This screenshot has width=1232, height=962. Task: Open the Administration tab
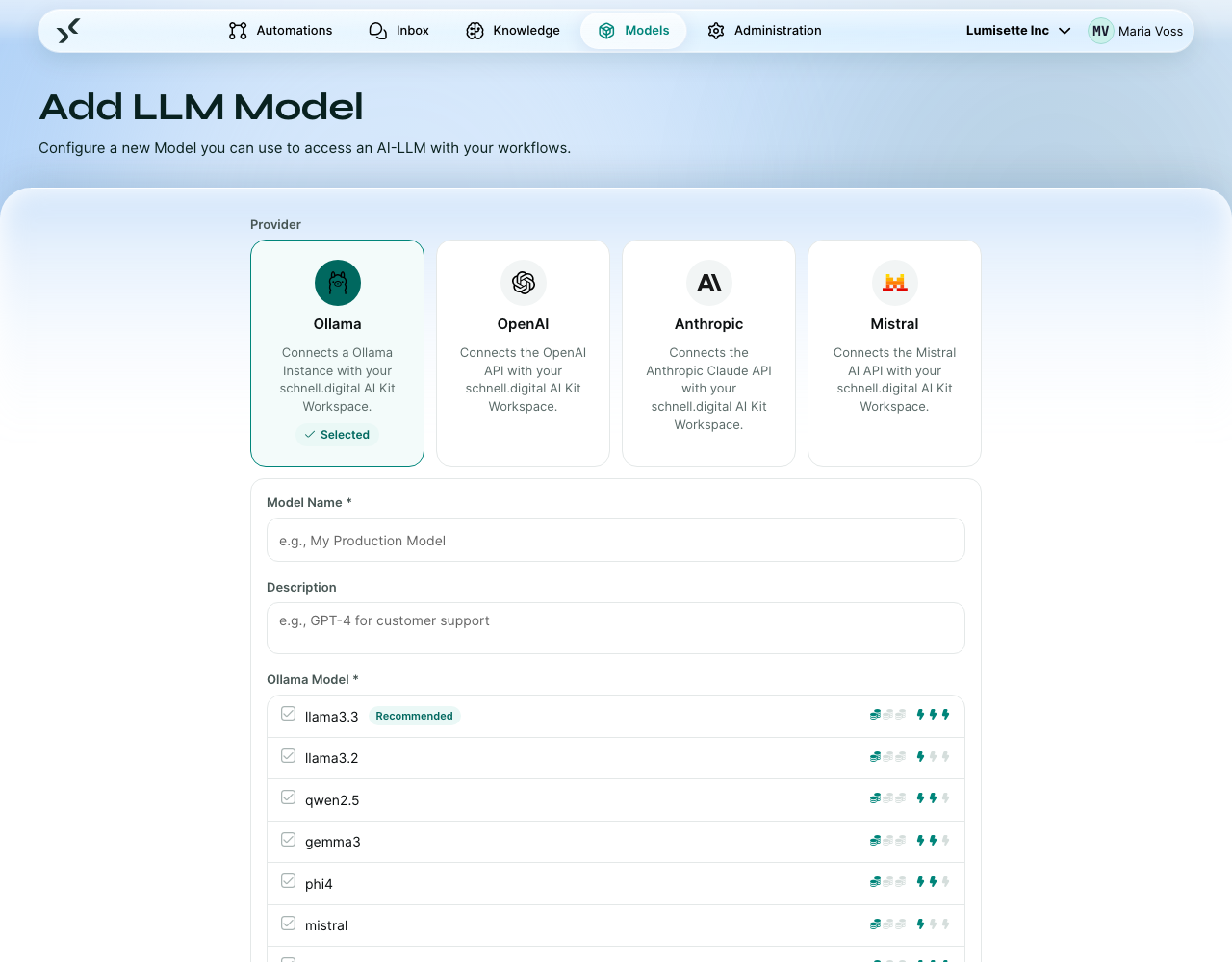click(765, 31)
